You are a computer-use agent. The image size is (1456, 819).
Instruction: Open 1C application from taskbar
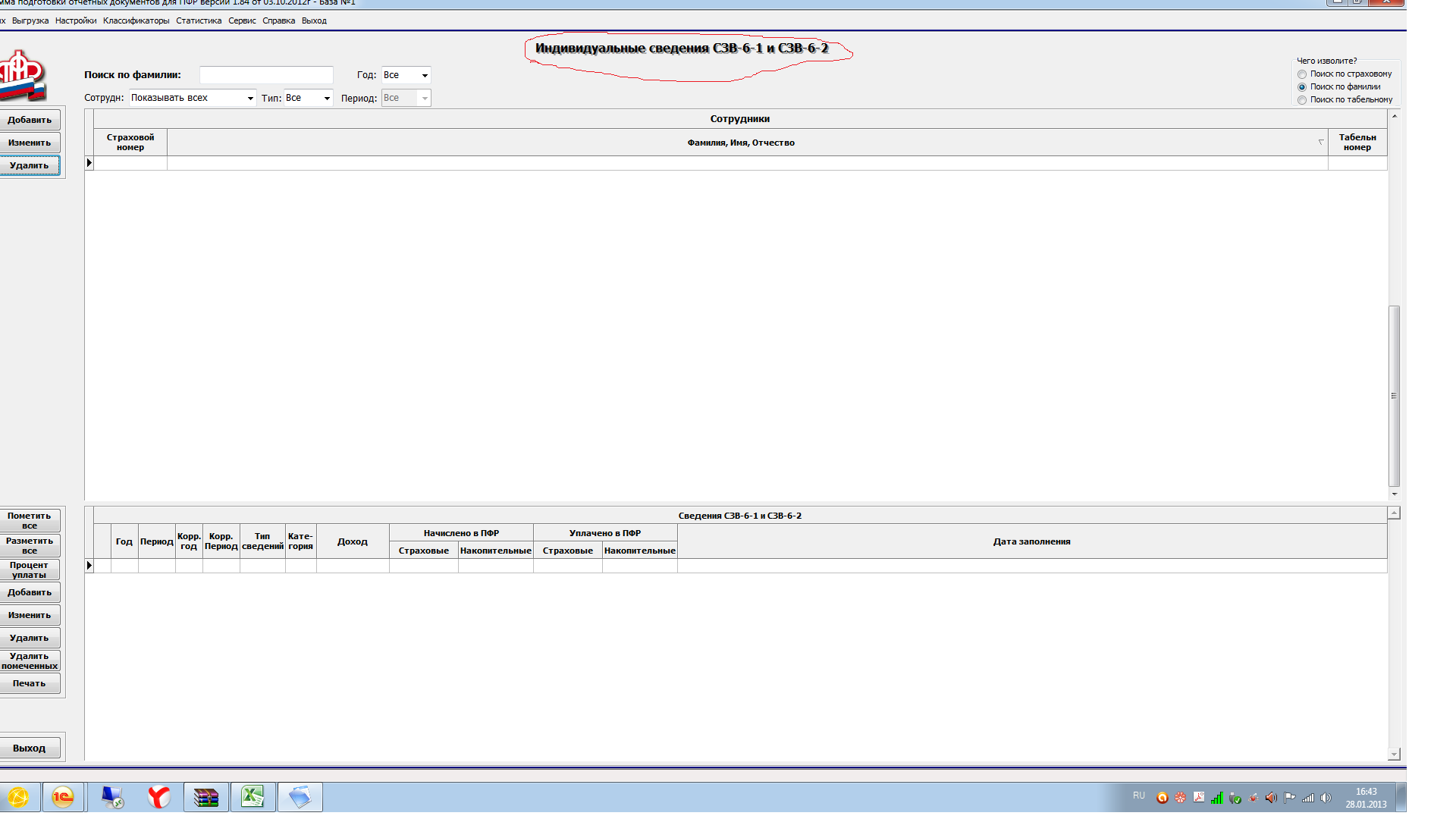point(63,797)
